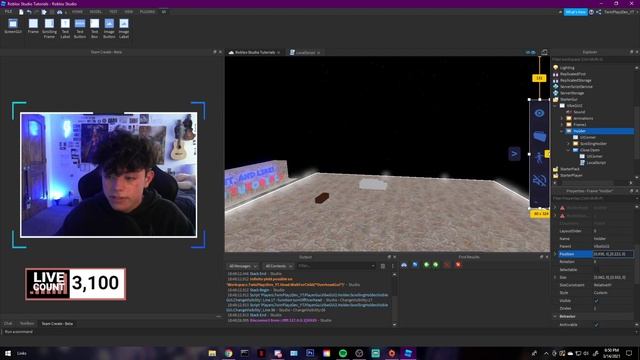
Task: Open the Team Create - Beta bottom tab
Action: click(x=57, y=324)
